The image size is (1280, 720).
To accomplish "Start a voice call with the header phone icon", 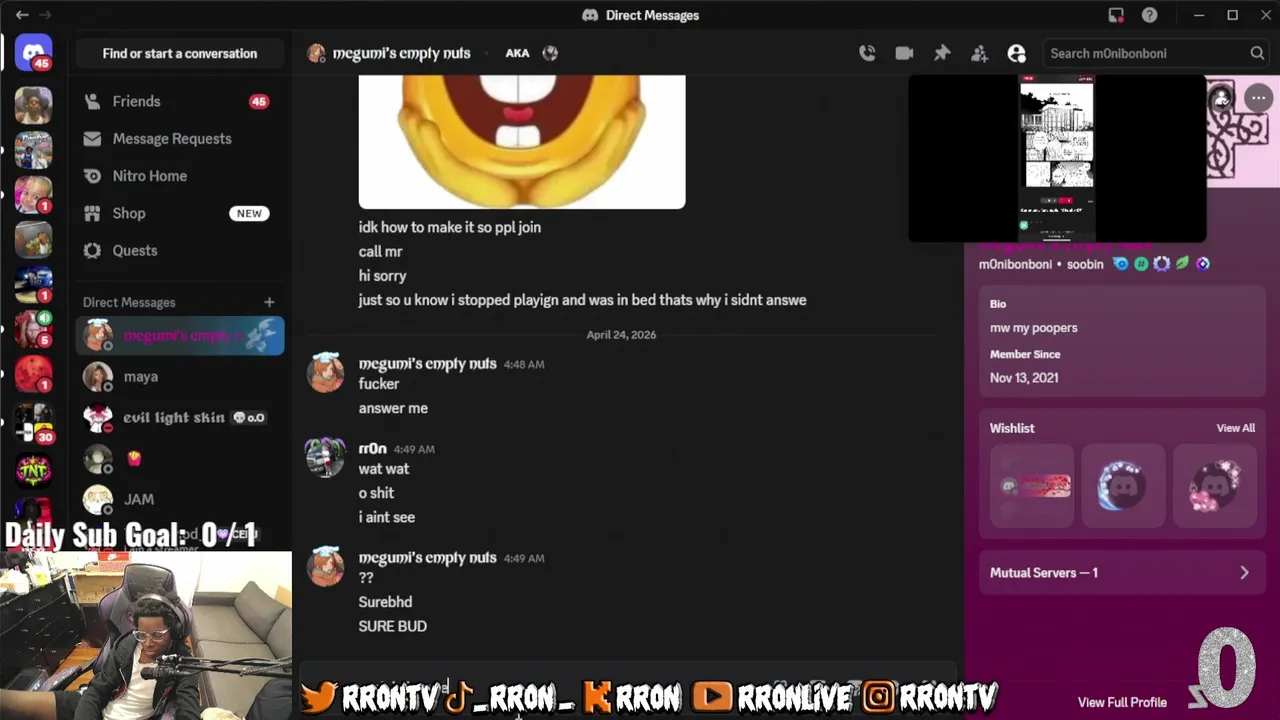I will [867, 53].
